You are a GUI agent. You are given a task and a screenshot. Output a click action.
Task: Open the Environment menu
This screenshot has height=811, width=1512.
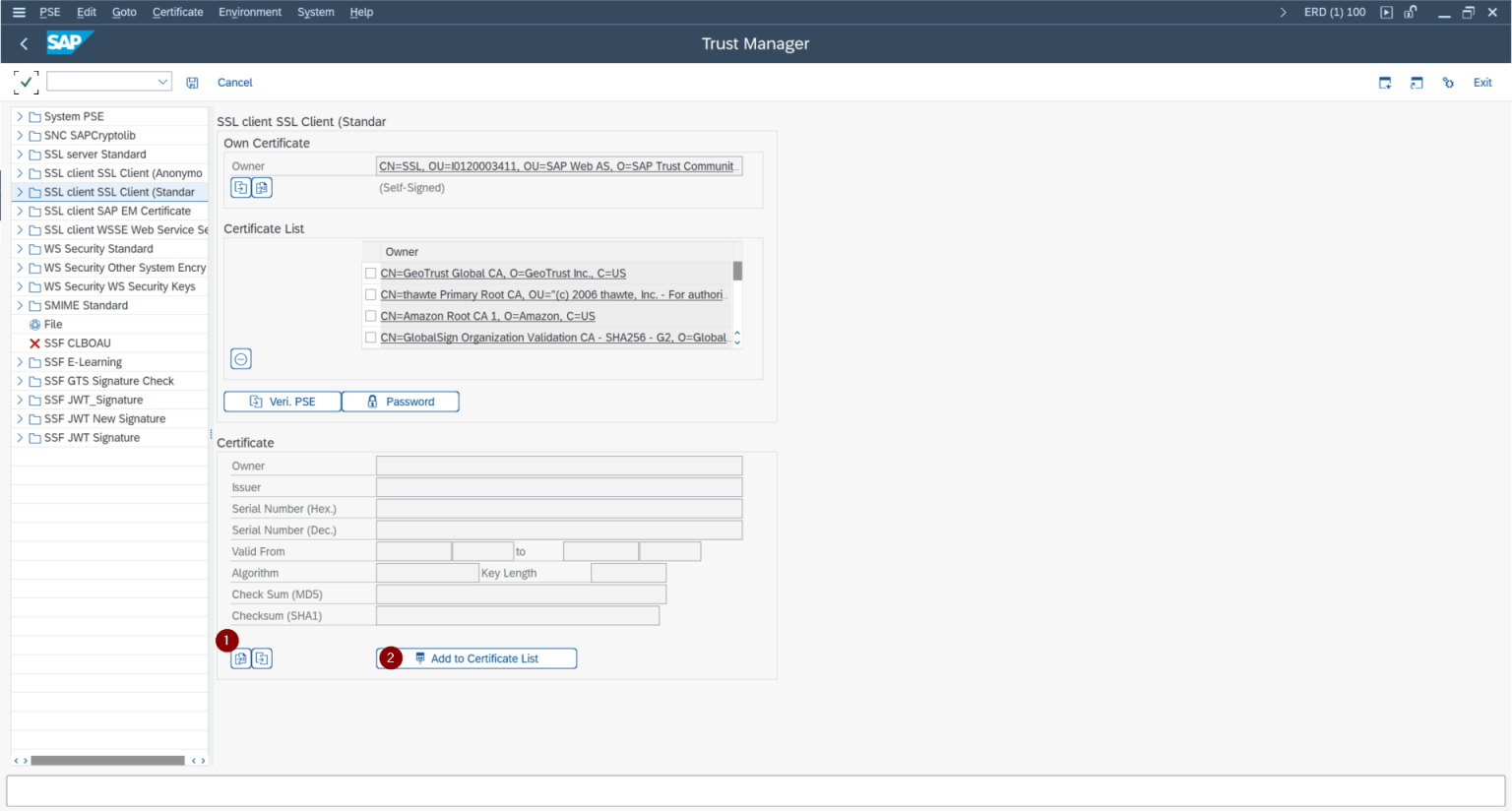250,12
